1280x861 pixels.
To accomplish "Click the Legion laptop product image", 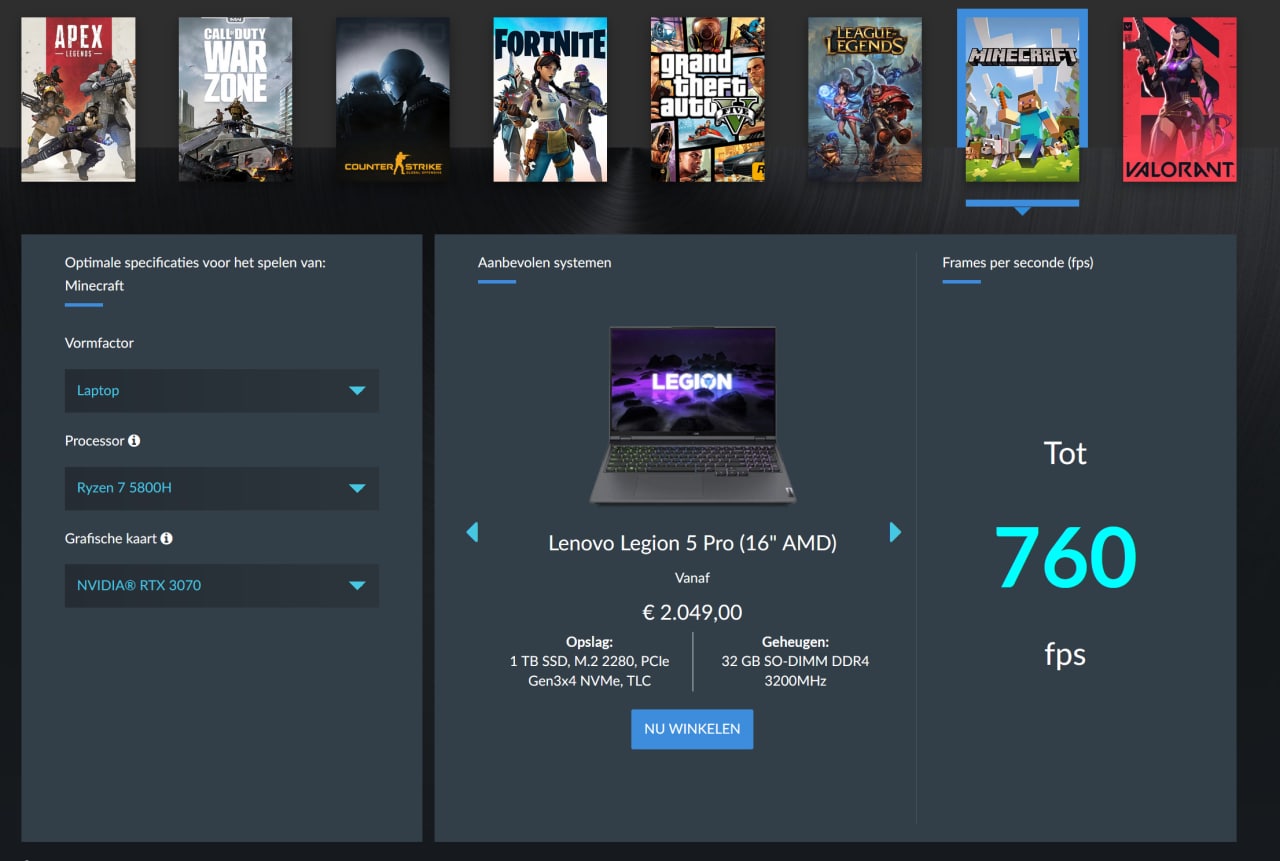I will pyautogui.click(x=692, y=415).
